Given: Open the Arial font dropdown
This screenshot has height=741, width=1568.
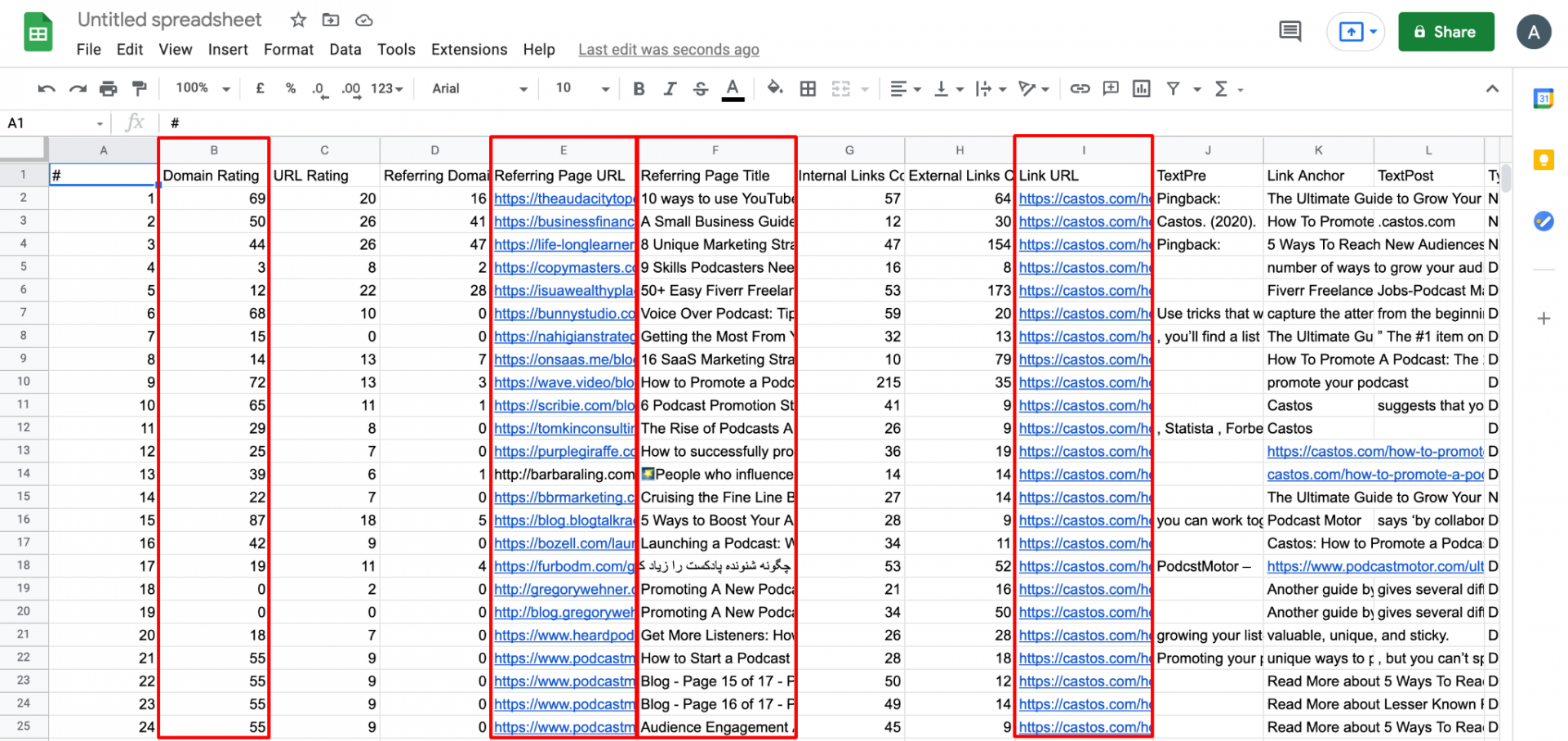Looking at the screenshot, I should click(x=480, y=88).
